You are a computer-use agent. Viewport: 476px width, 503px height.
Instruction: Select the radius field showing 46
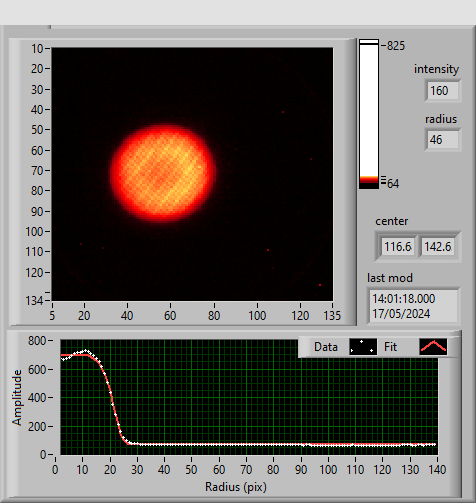443,140
